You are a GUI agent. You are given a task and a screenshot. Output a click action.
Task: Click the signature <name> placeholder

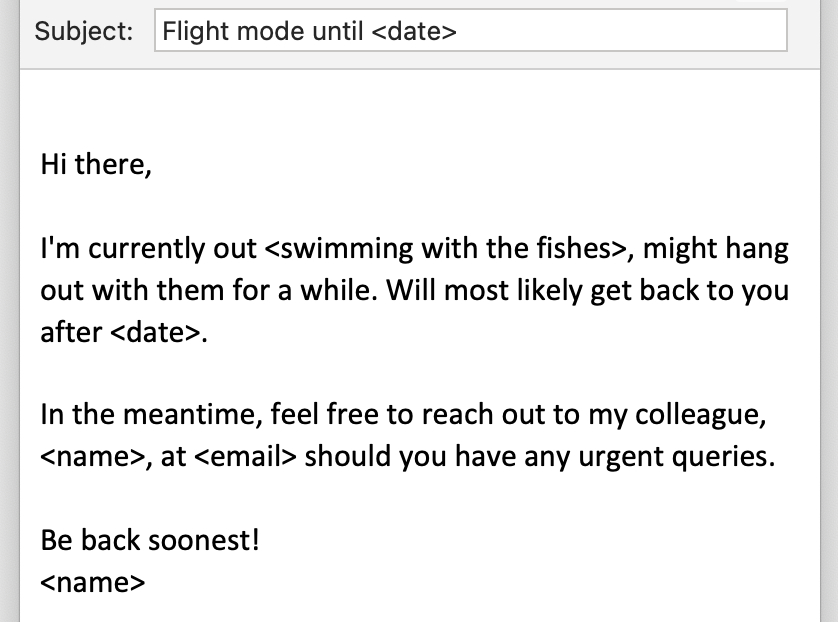92,582
